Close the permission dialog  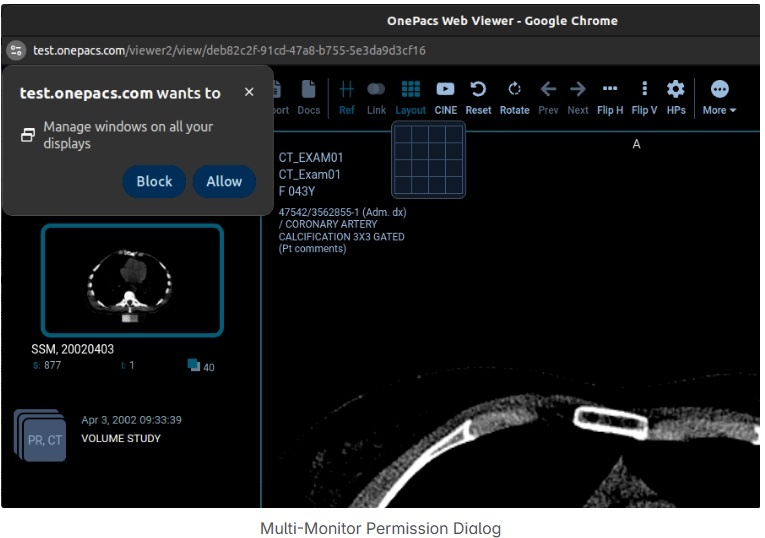click(x=249, y=92)
